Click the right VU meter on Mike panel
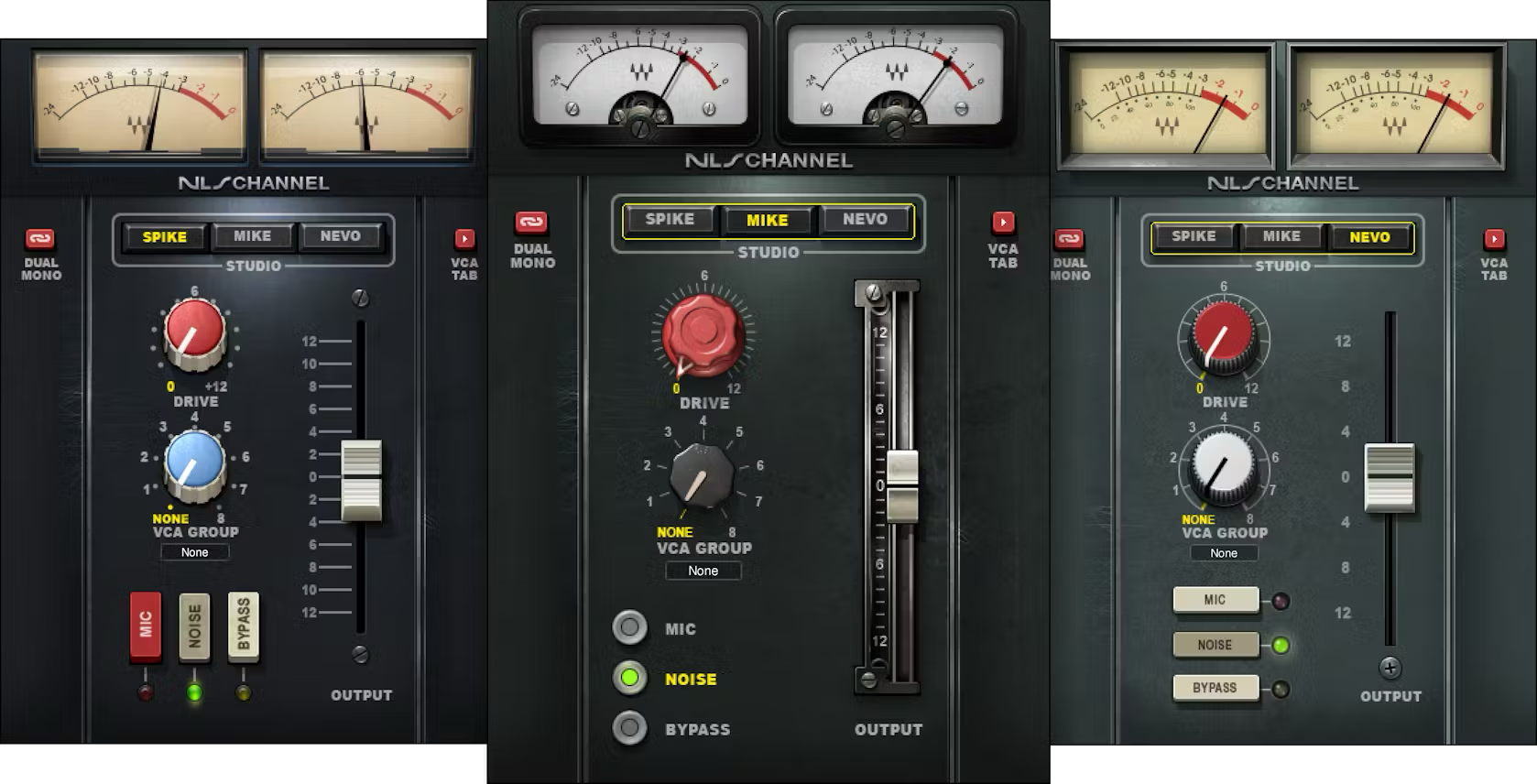 coord(895,75)
